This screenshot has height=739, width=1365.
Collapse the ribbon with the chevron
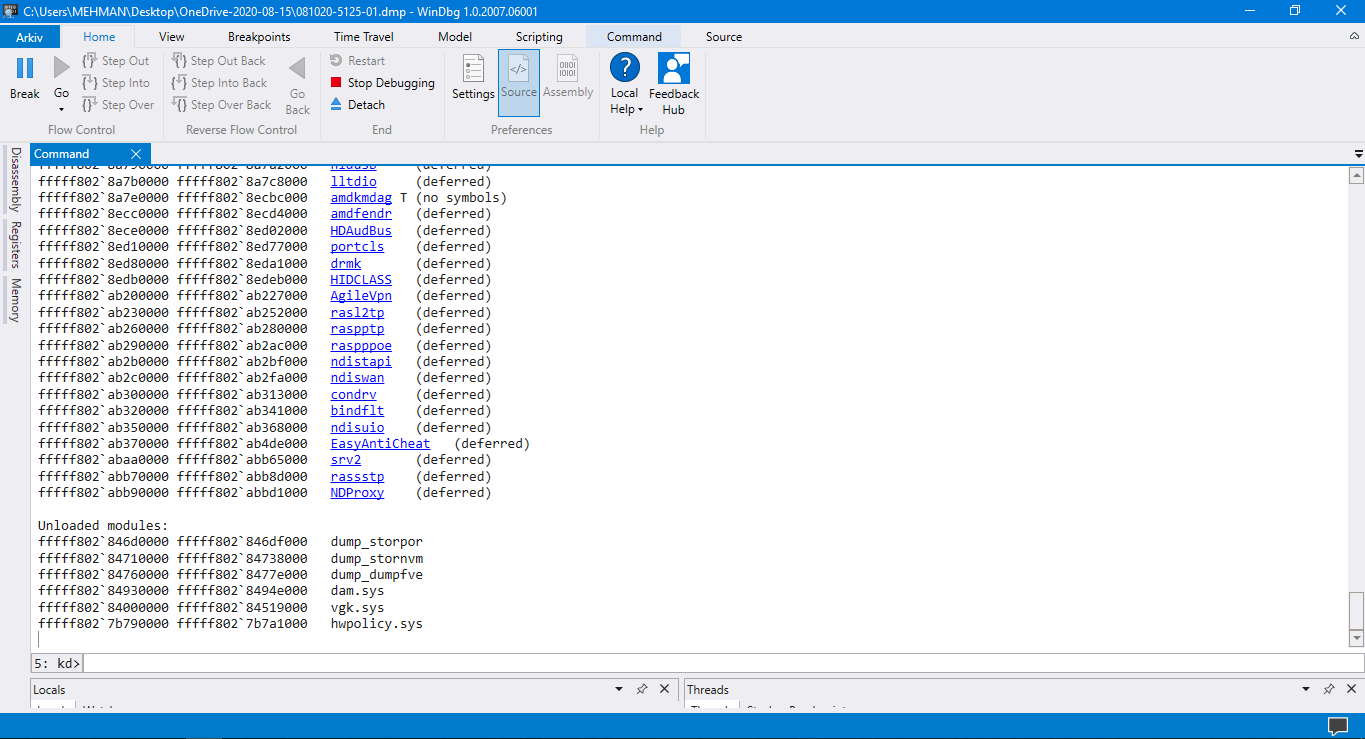pyautogui.click(x=1354, y=37)
